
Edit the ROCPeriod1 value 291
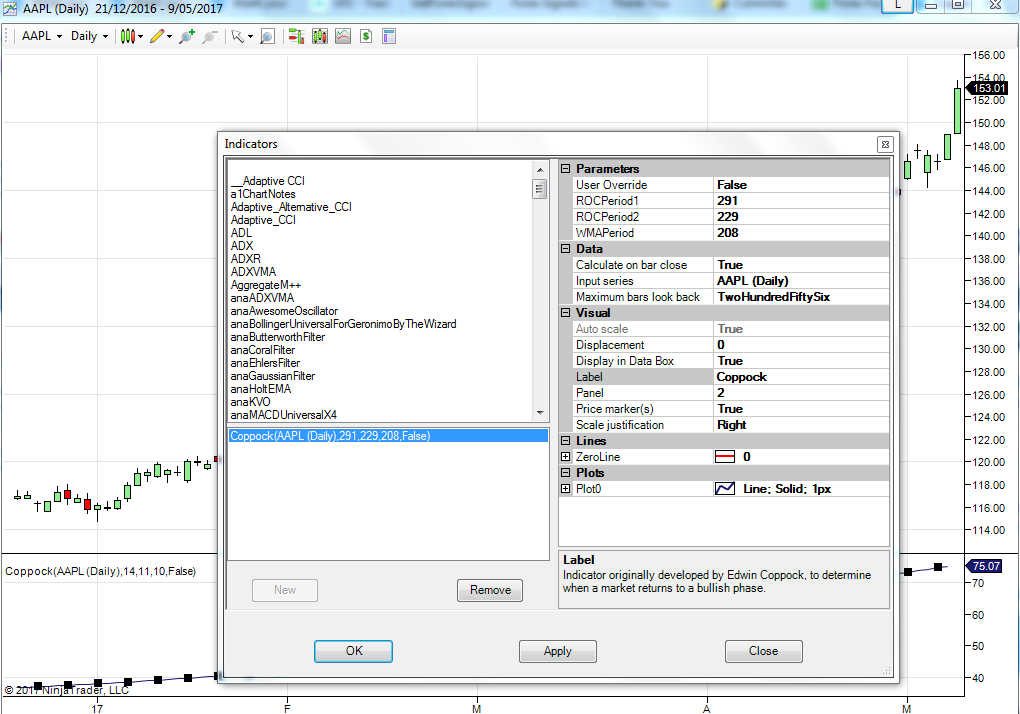[x=801, y=201]
